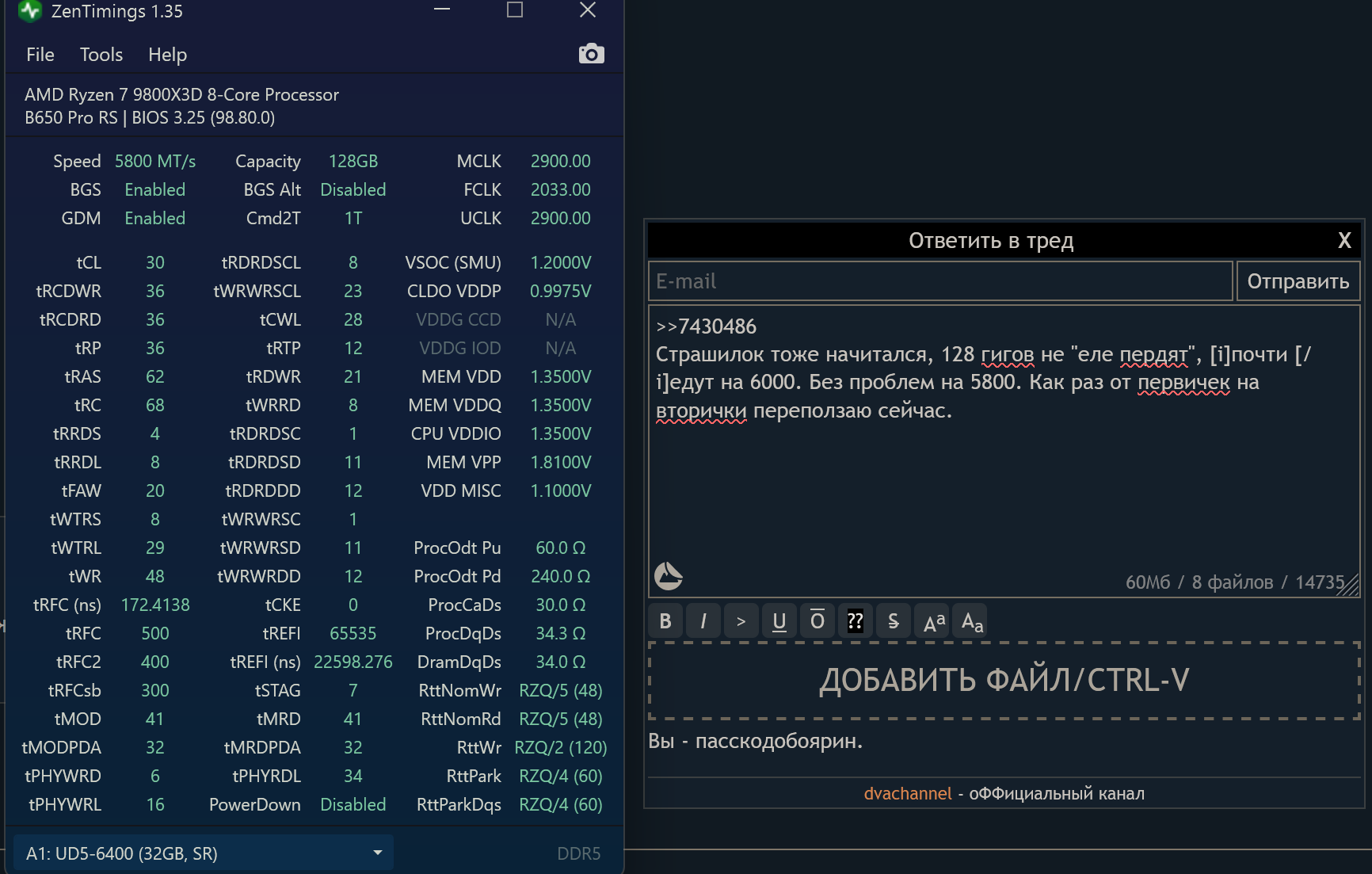This screenshot has height=874, width=1372.
Task: Open the Help menu in ZenTimings
Action: (167, 55)
